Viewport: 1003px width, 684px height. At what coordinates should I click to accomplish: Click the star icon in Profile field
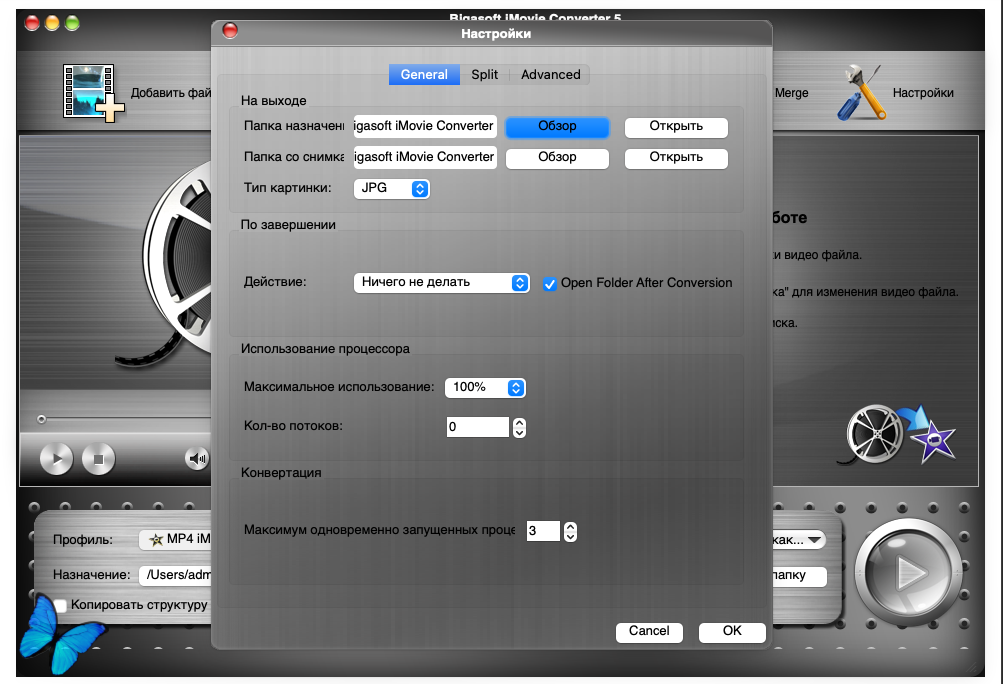coord(155,540)
